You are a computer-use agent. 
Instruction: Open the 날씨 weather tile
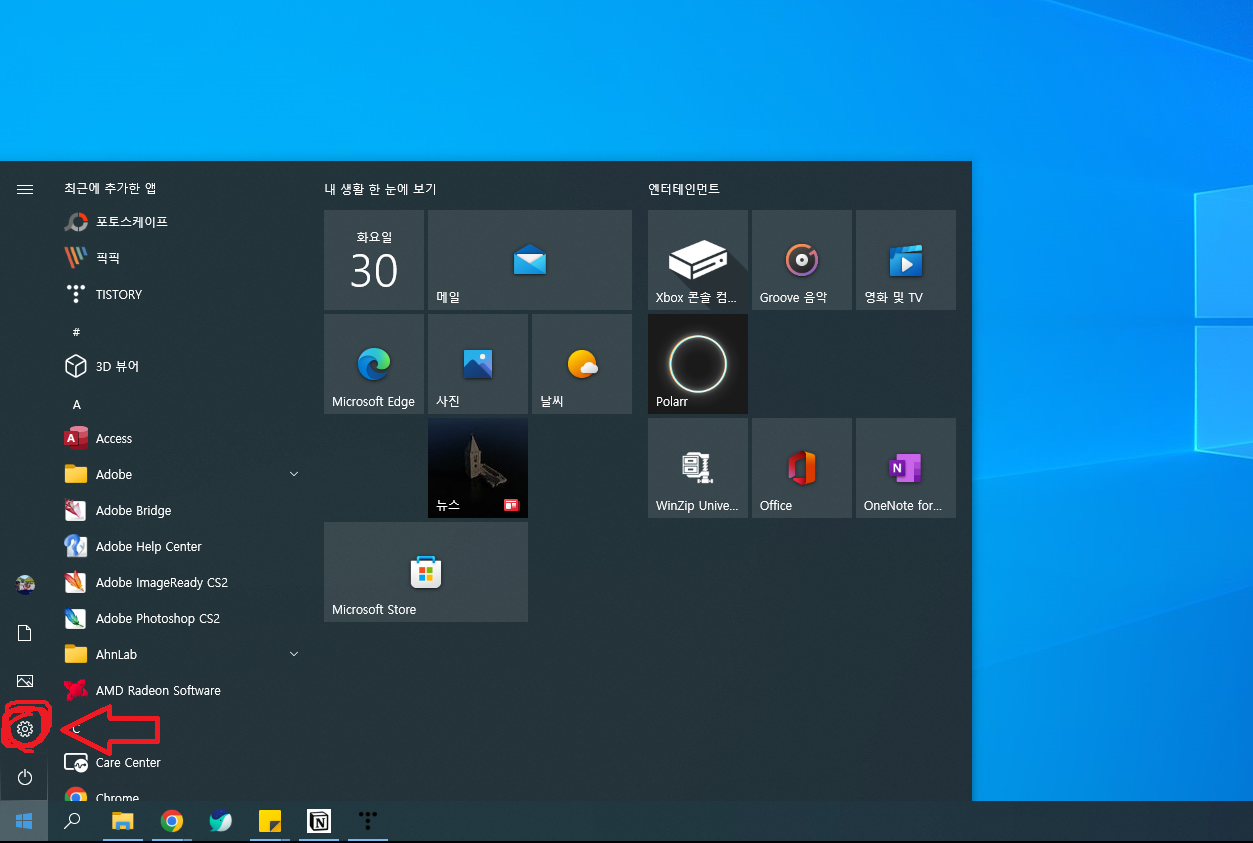582,364
